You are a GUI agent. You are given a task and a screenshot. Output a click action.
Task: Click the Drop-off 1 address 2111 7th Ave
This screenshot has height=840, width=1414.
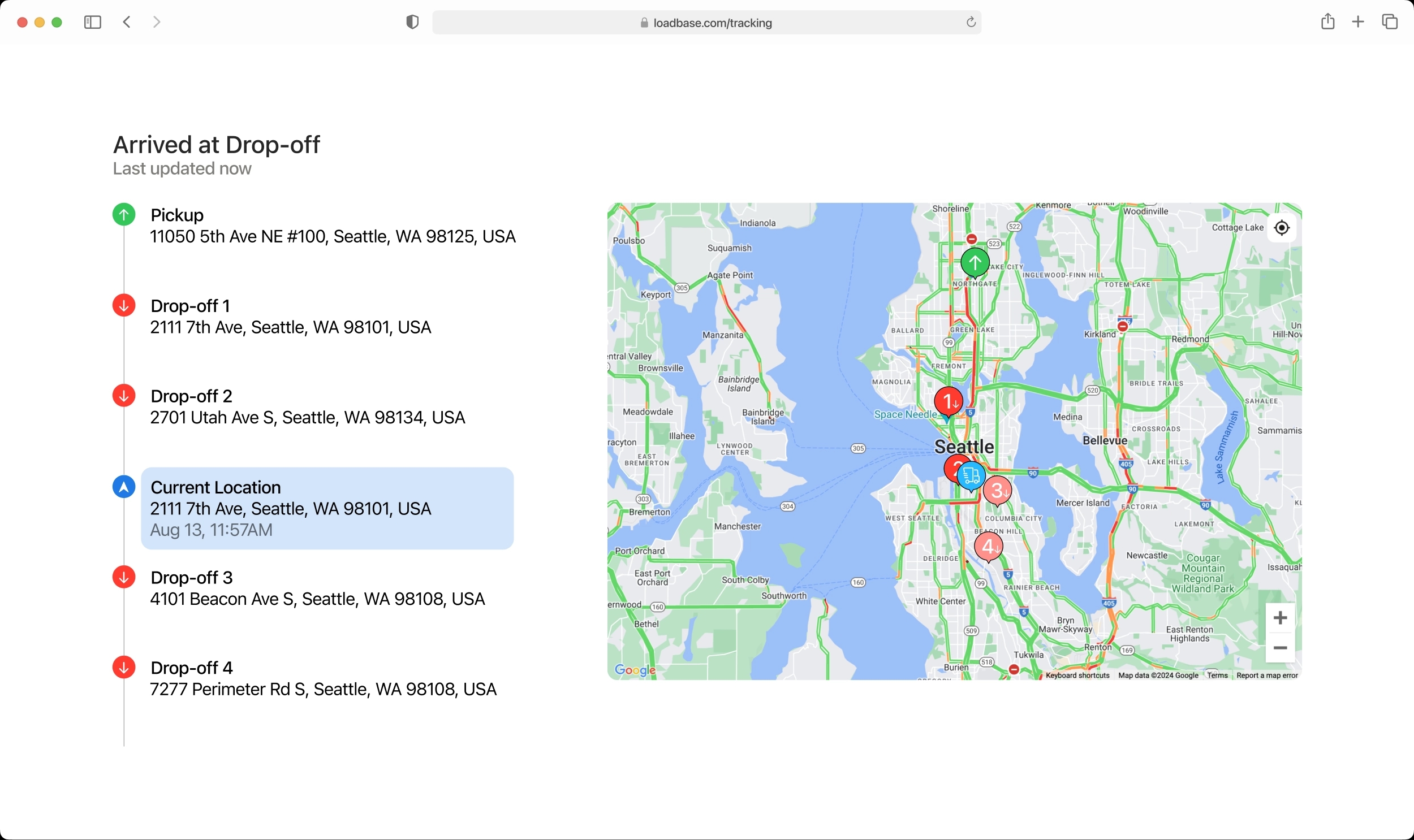(x=291, y=327)
